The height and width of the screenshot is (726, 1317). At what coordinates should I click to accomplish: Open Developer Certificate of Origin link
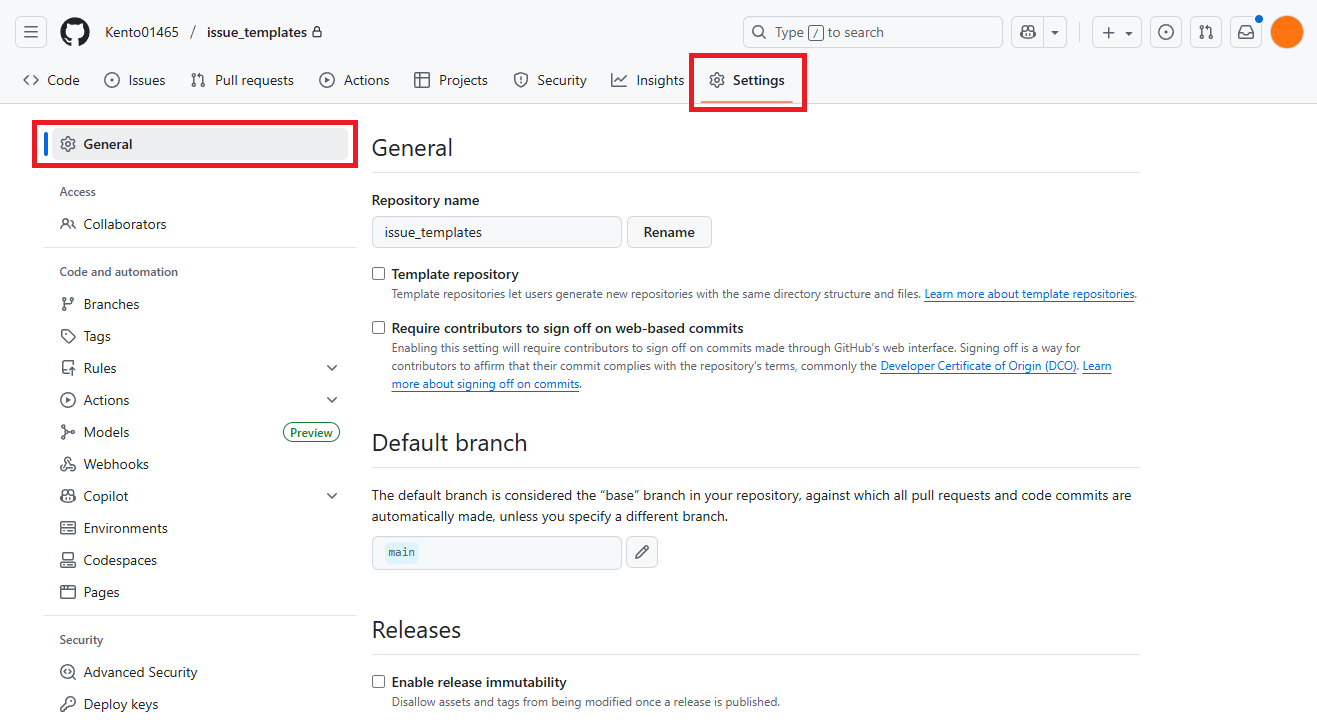click(x=978, y=366)
